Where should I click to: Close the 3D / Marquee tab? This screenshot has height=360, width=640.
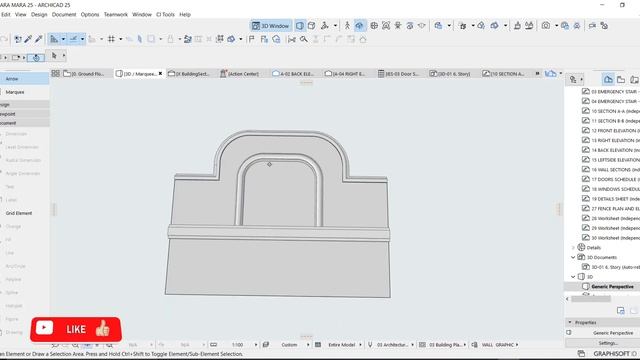point(160,73)
